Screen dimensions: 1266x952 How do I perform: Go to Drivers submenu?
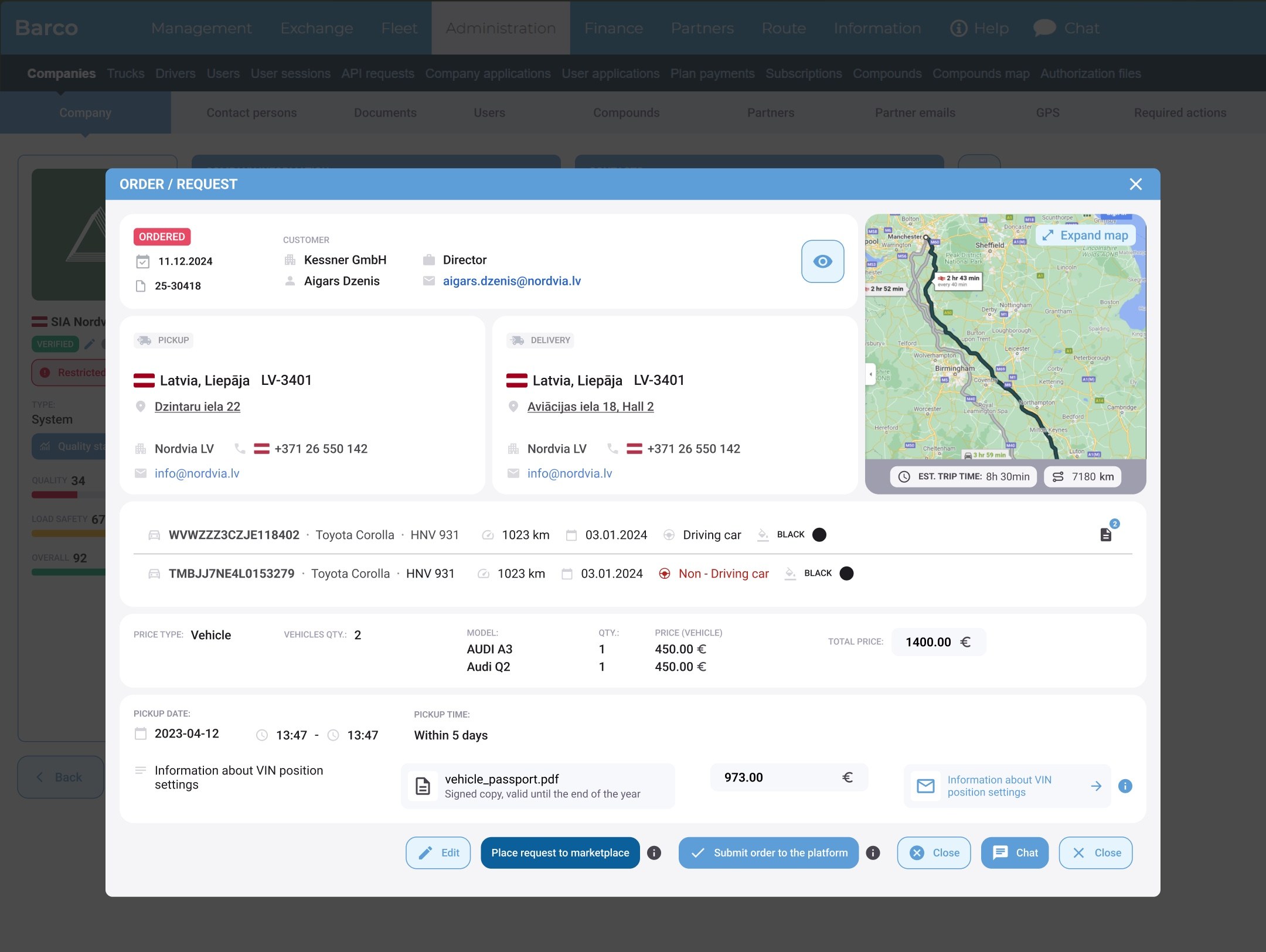175,74
